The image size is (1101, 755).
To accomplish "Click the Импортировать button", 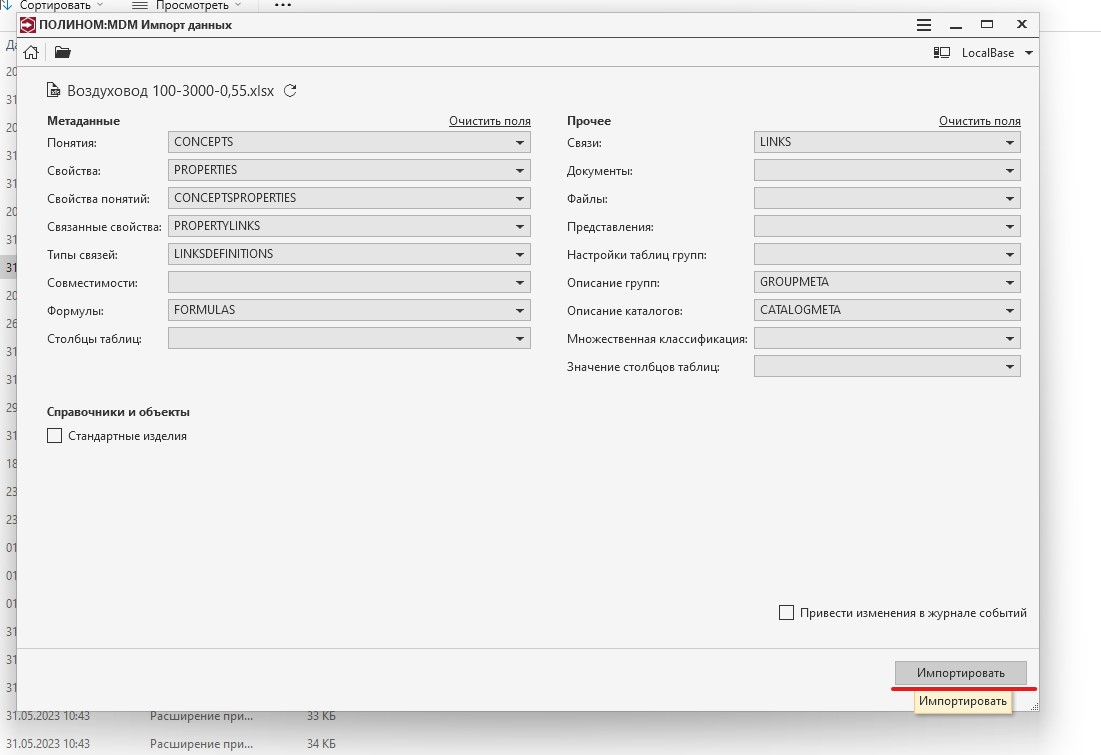I will point(961,673).
